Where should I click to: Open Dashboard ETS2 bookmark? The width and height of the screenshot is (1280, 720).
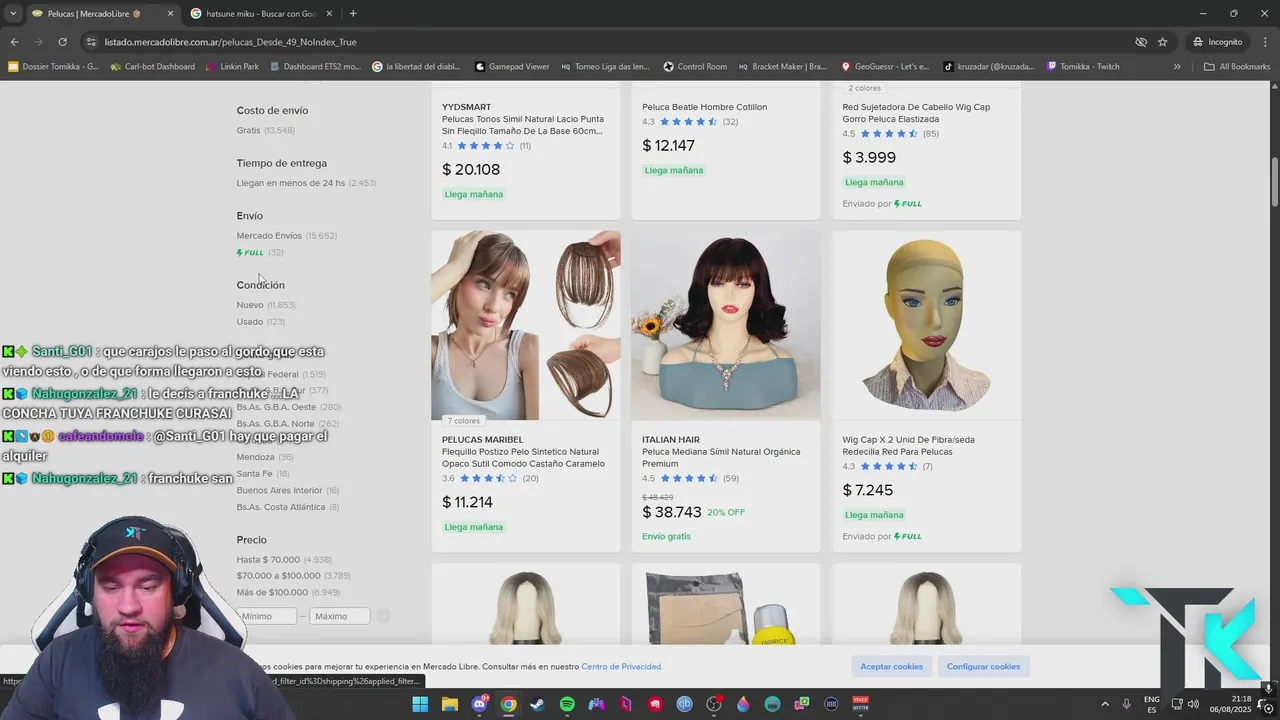coord(314,67)
